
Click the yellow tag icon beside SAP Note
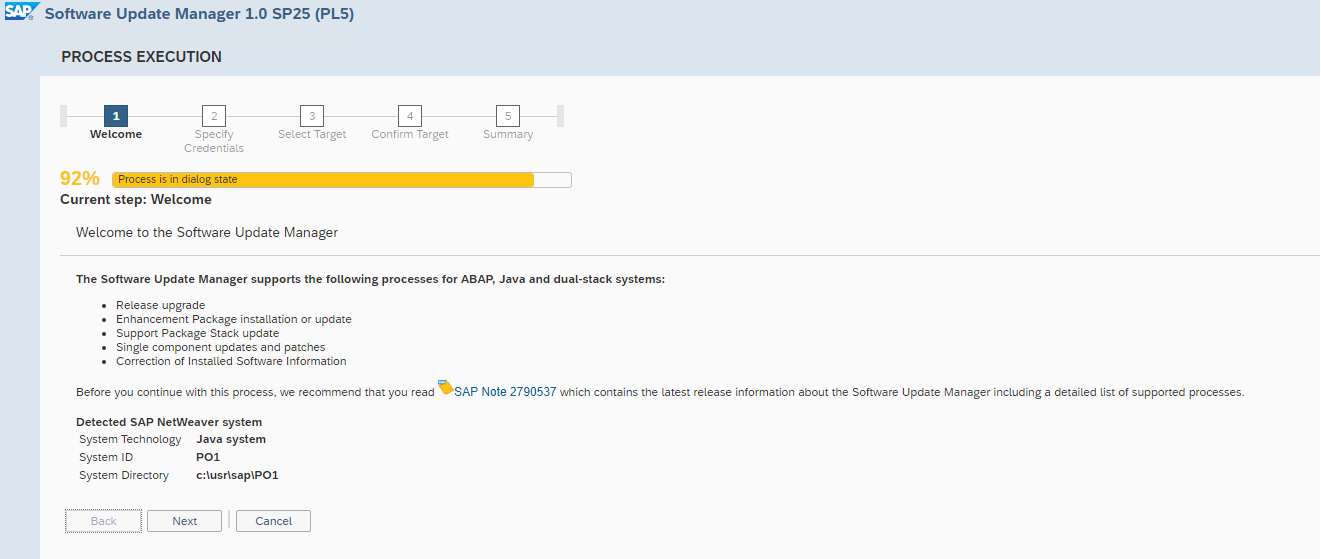point(446,389)
